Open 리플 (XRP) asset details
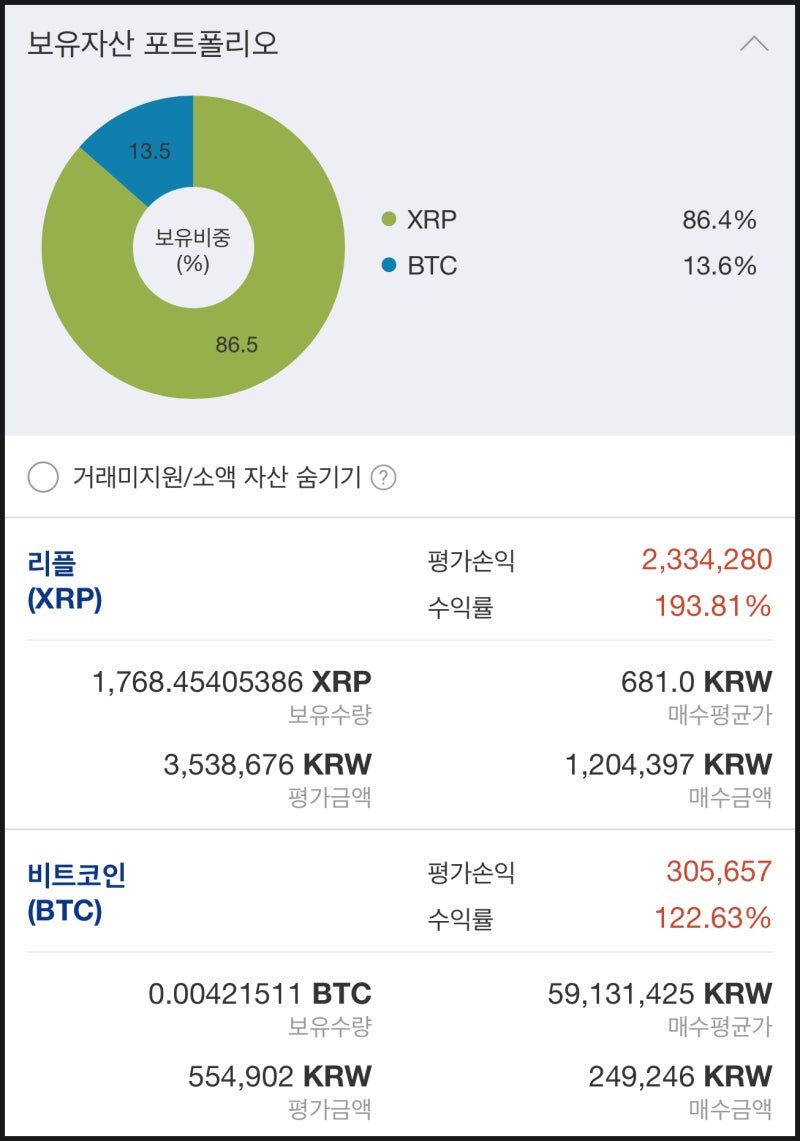The height and width of the screenshot is (1141, 800). coord(66,581)
